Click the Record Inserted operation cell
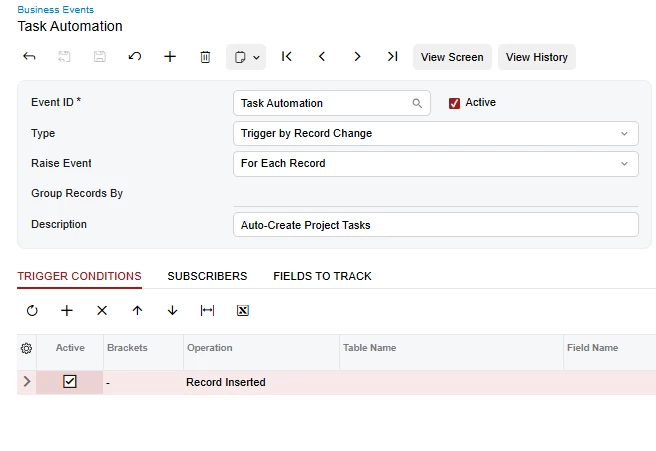 tap(261, 382)
